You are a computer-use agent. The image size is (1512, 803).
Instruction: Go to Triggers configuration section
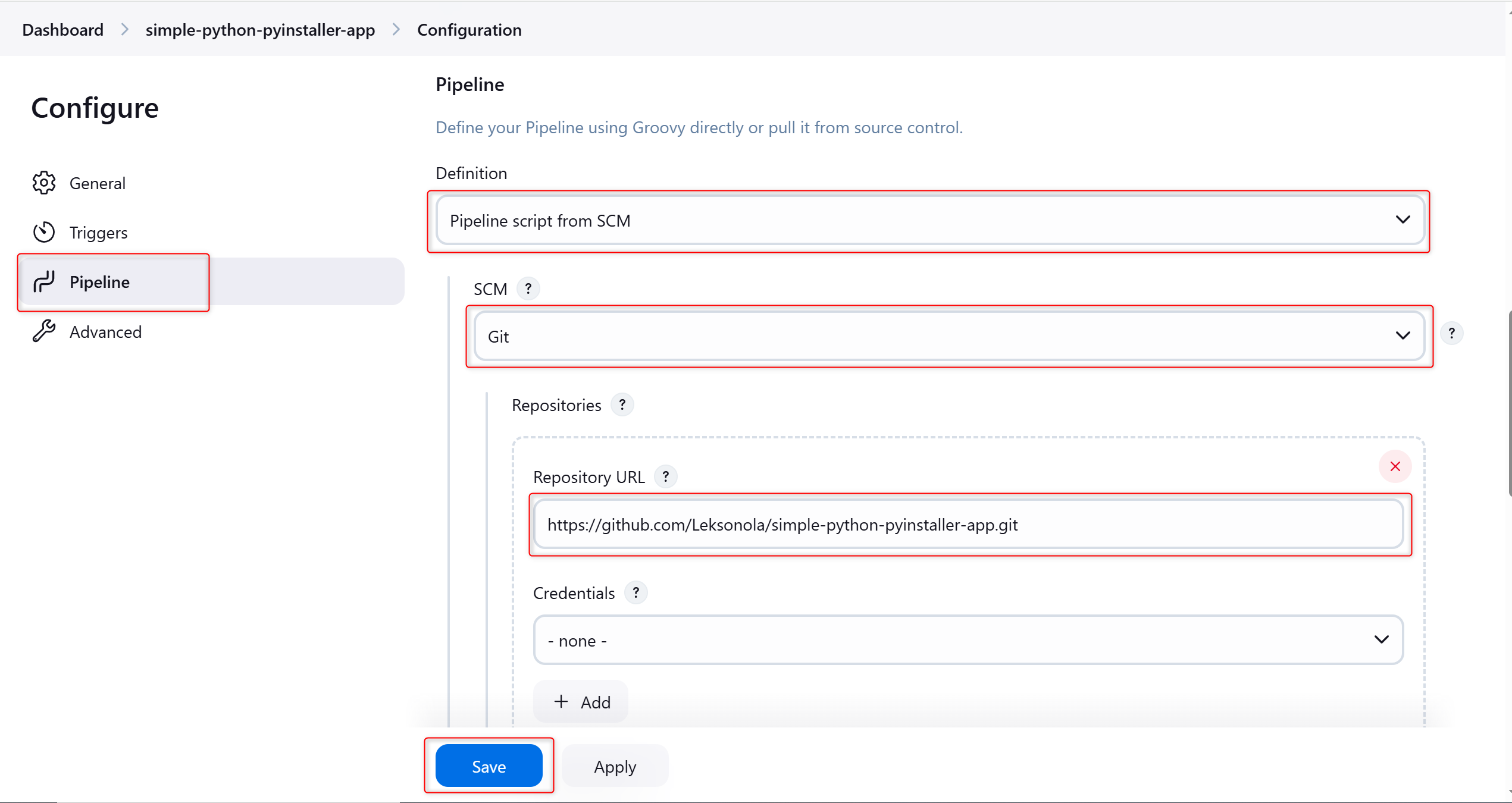tap(212, 233)
